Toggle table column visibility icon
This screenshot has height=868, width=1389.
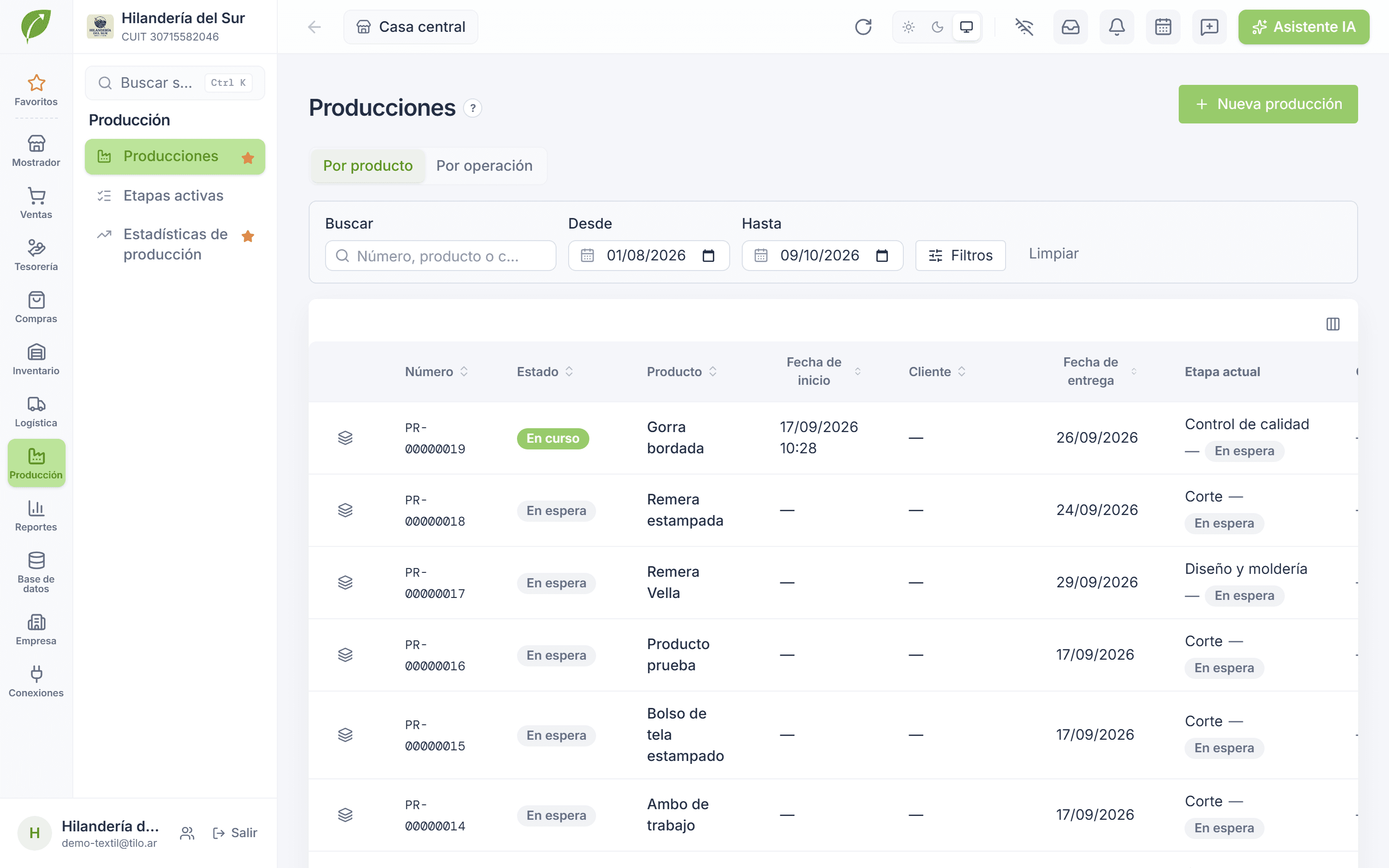coord(1333,325)
